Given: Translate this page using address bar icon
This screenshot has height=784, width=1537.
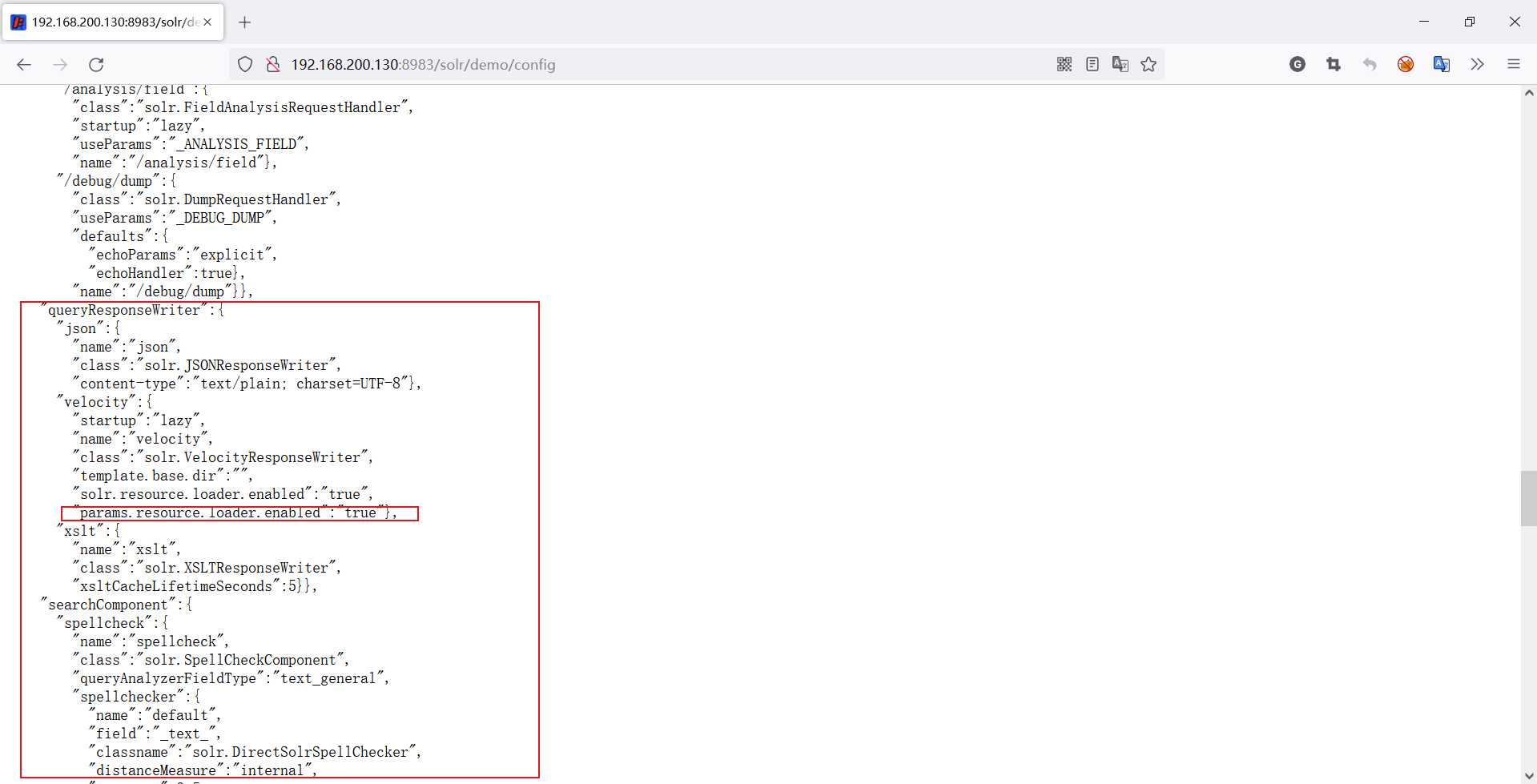Looking at the screenshot, I should pyautogui.click(x=1121, y=65).
